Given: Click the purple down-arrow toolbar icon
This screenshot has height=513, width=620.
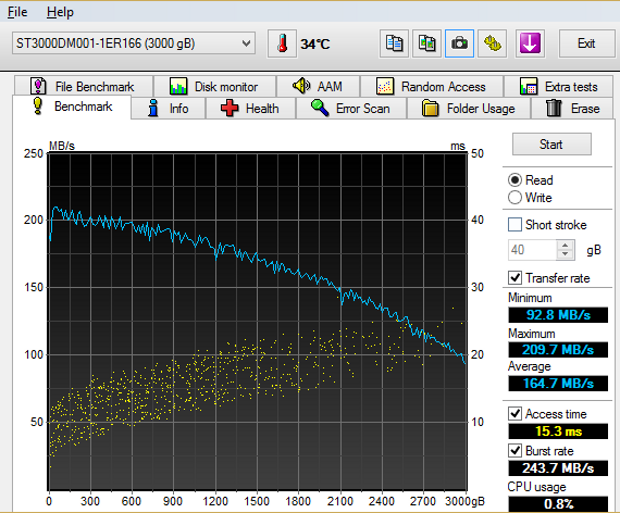Looking at the screenshot, I should tap(529, 43).
